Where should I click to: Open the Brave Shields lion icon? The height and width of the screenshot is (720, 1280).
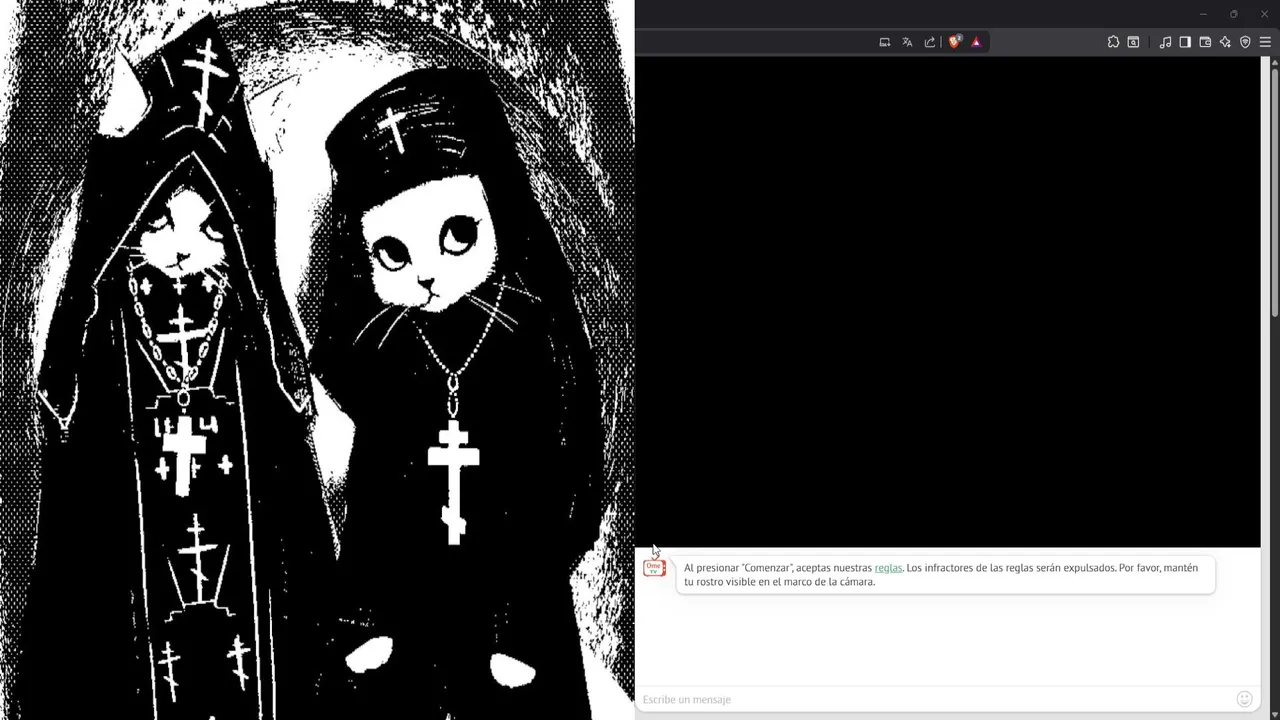coord(955,42)
